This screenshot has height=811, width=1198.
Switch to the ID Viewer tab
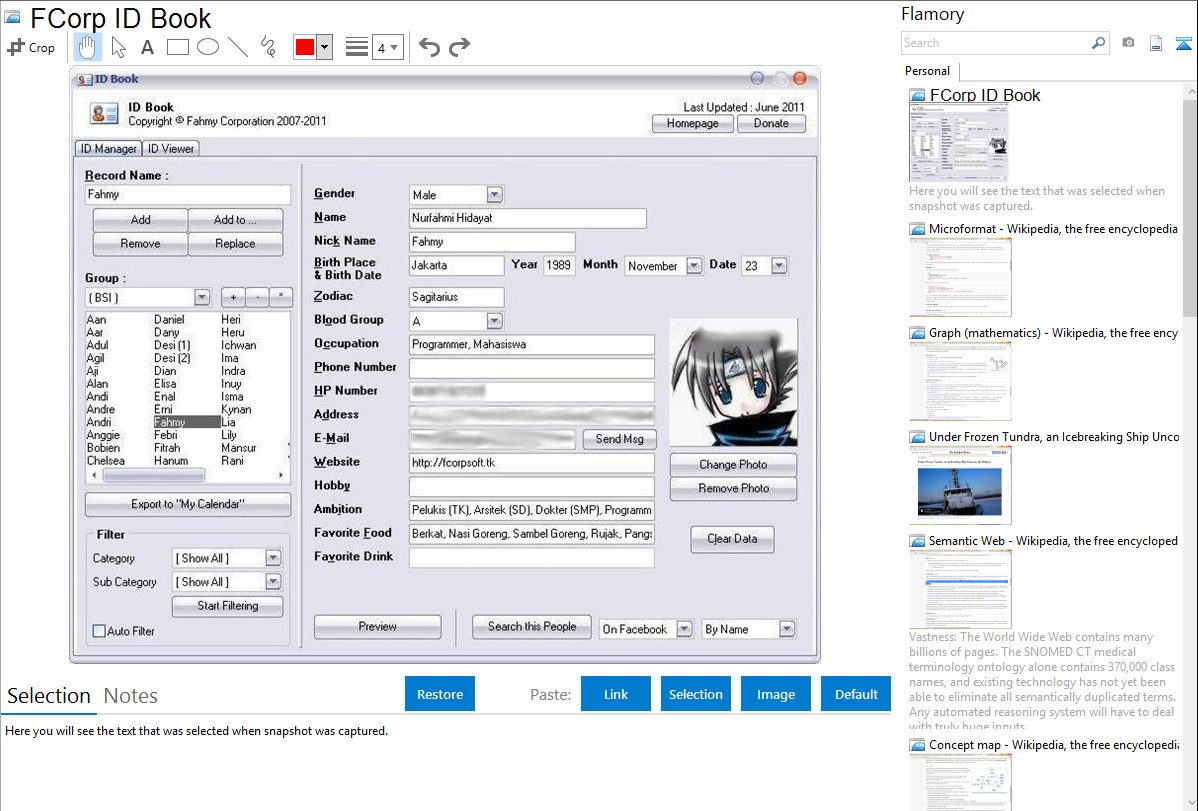[x=170, y=148]
